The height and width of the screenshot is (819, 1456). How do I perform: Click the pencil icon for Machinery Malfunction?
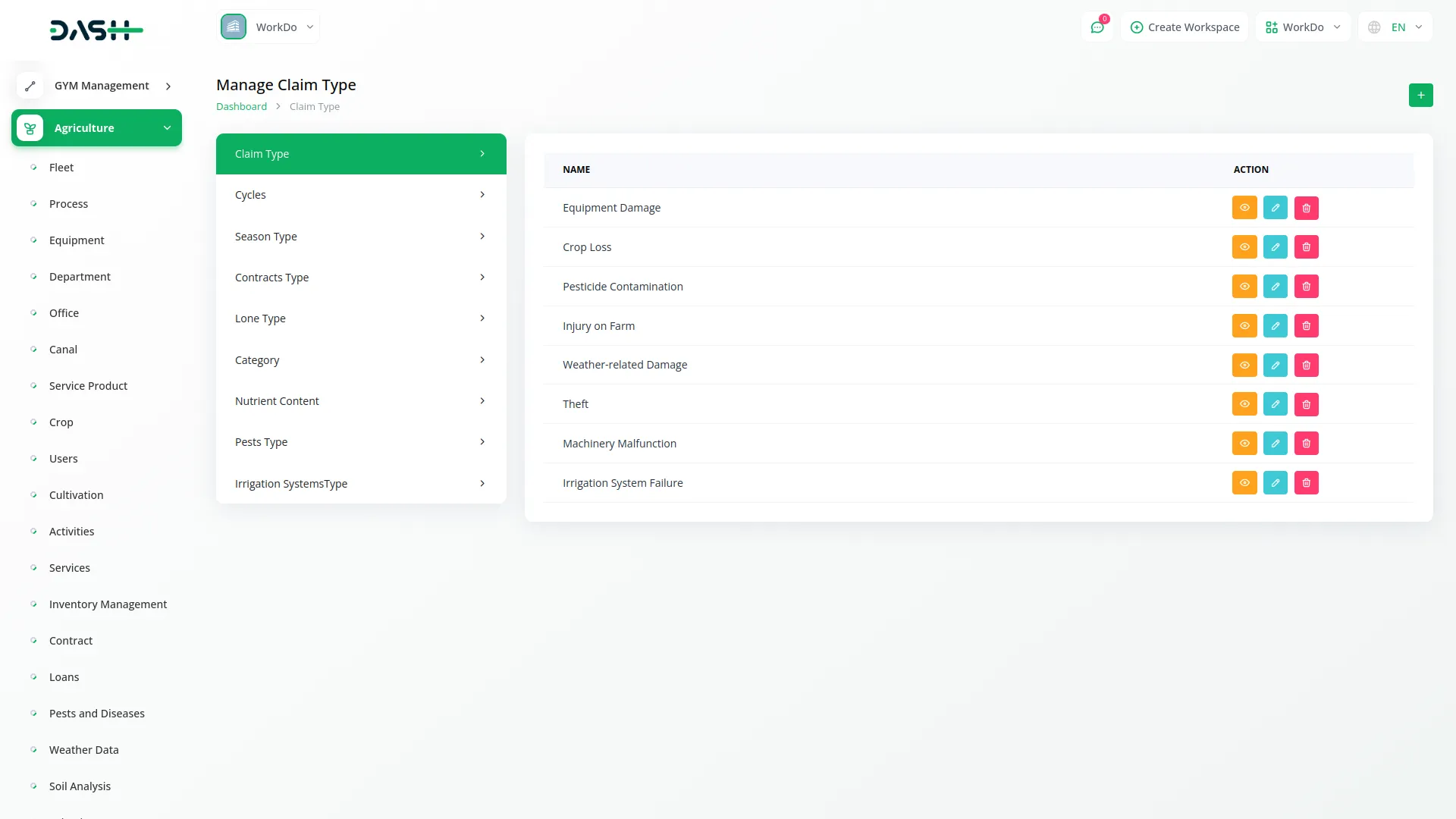coord(1275,444)
